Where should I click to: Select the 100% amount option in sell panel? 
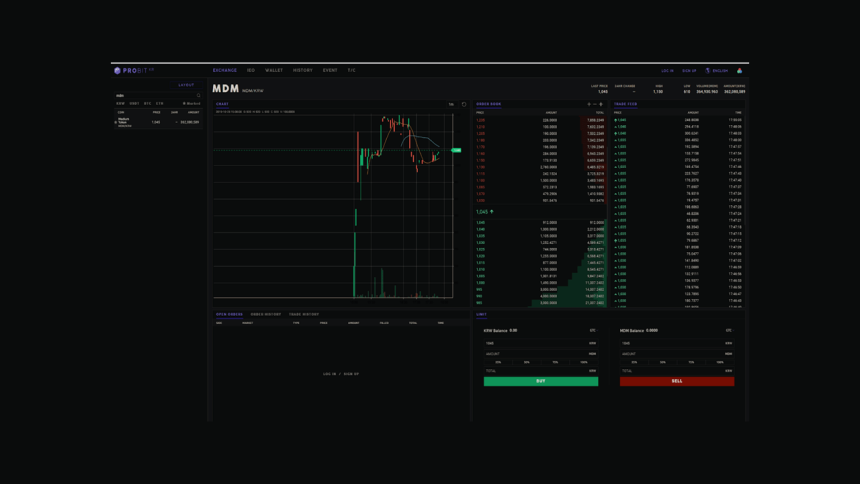tap(720, 362)
